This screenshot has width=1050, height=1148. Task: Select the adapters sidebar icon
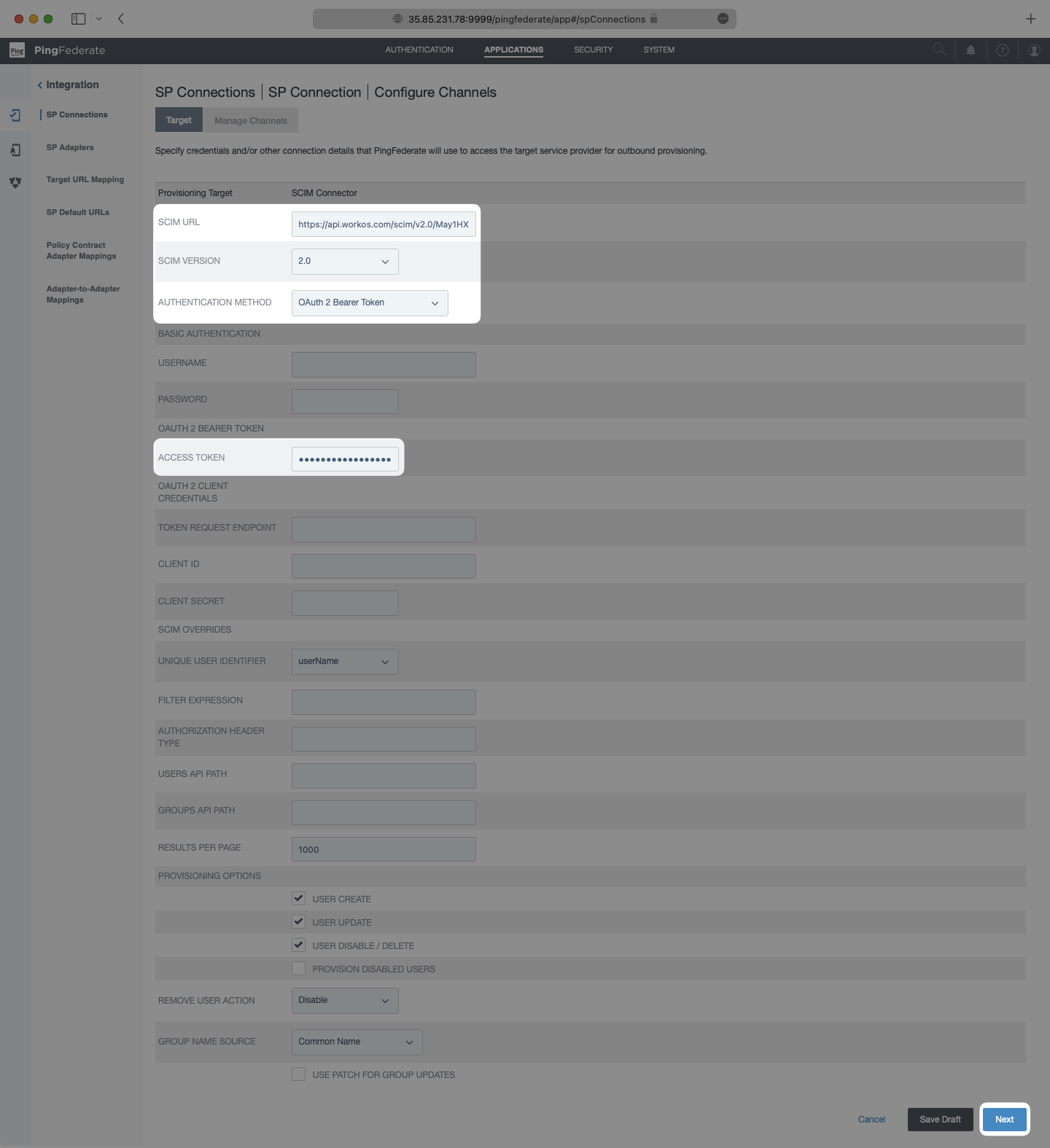click(15, 150)
